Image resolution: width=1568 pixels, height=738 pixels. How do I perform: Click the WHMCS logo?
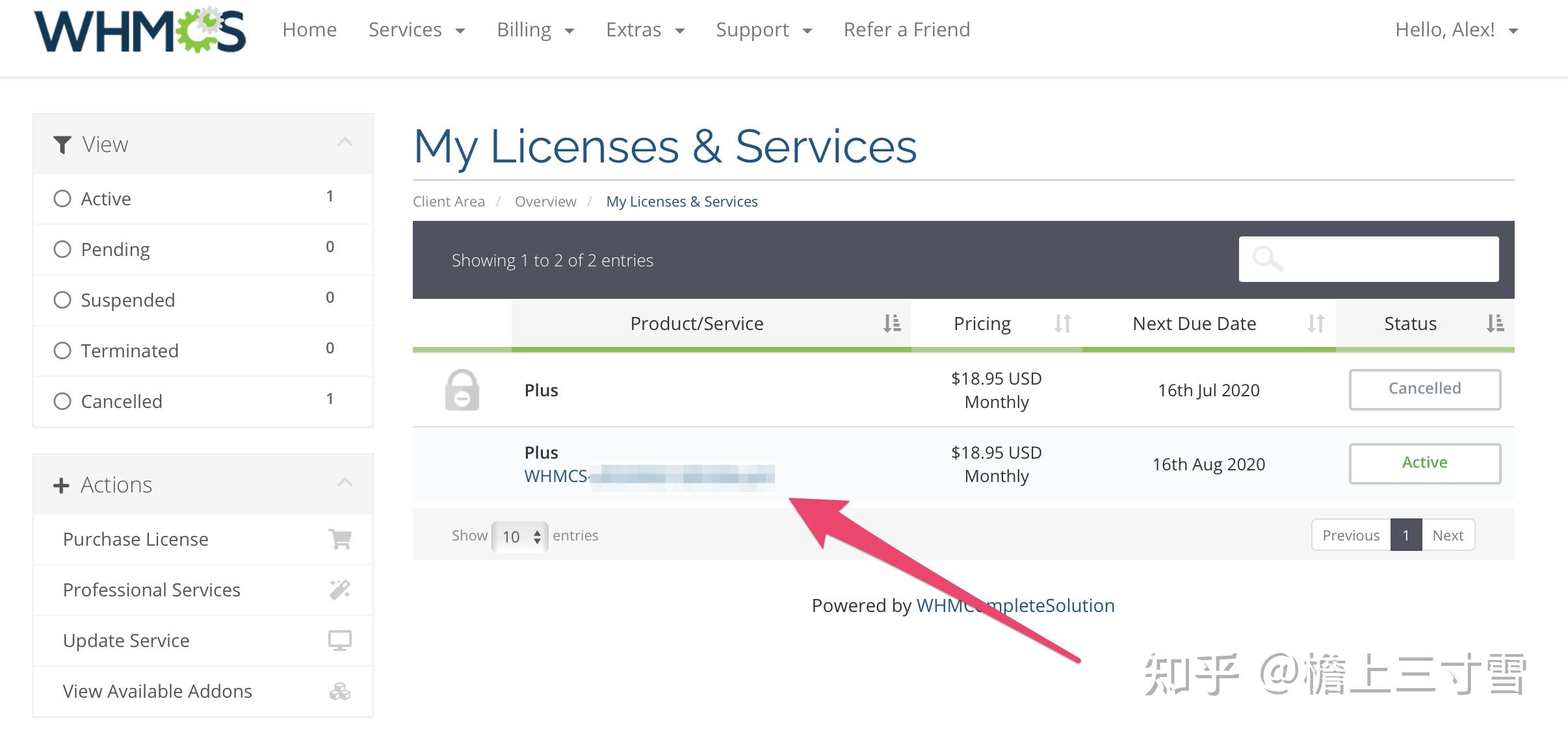(140, 31)
